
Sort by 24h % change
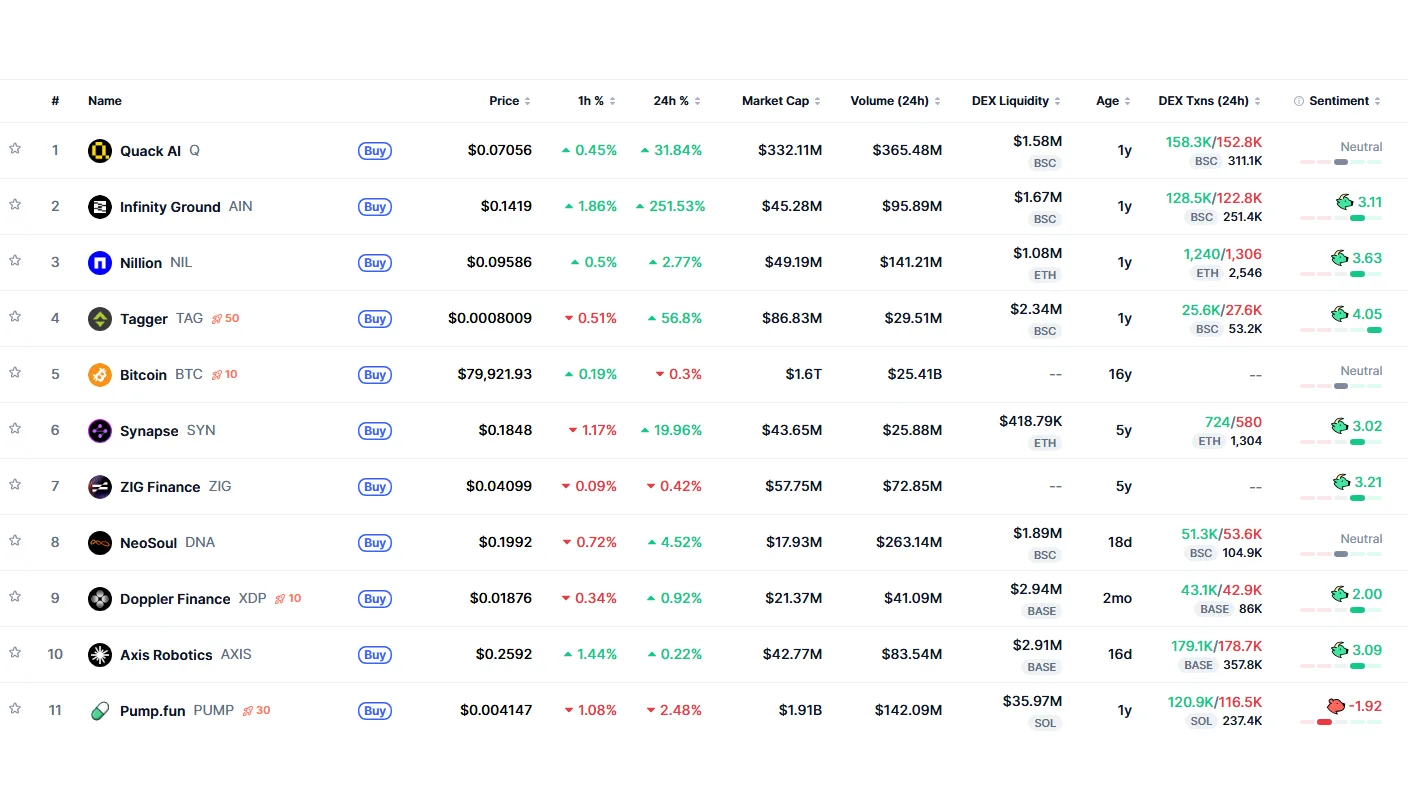point(677,101)
